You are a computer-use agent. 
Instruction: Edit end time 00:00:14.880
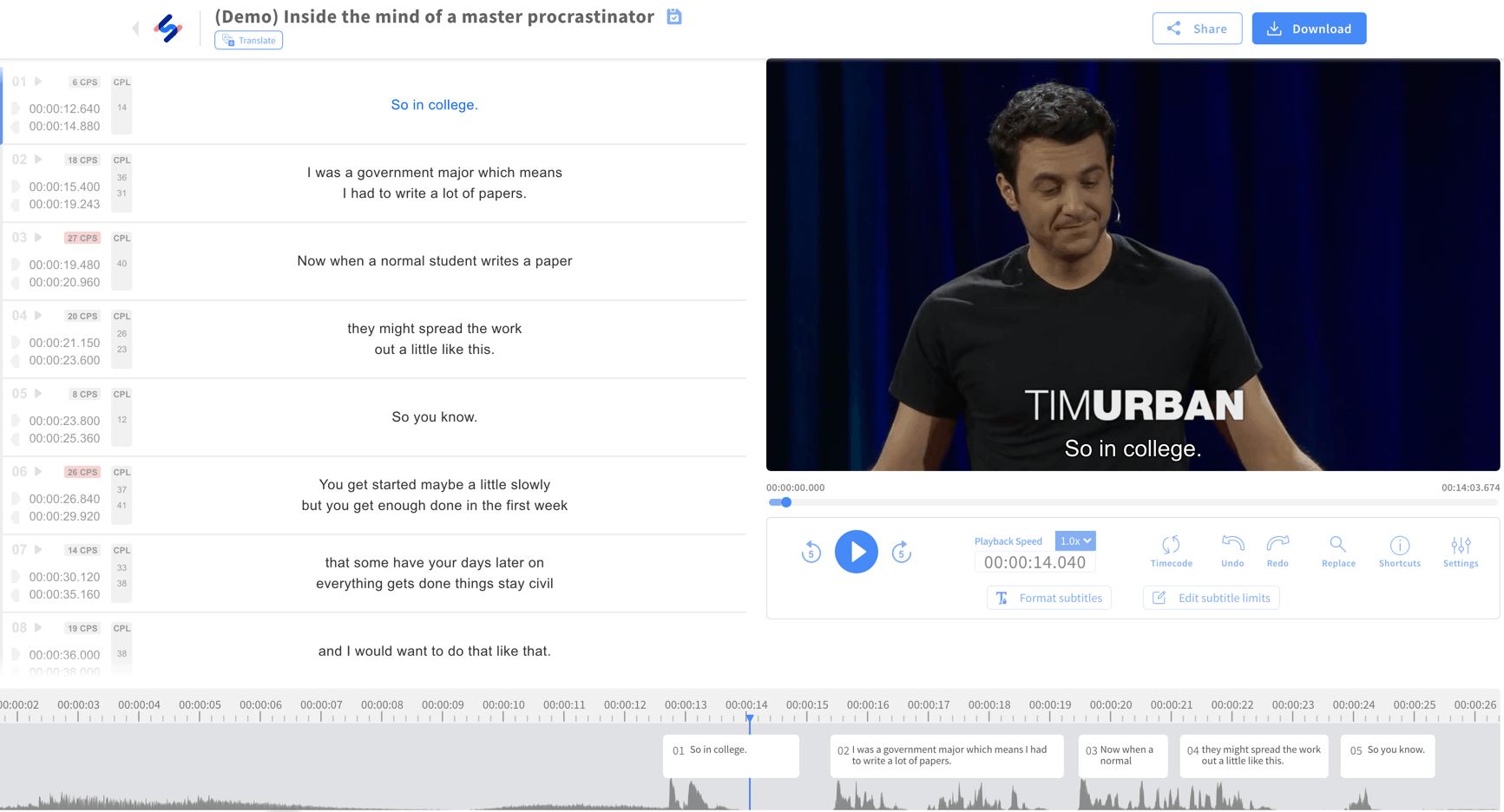point(64,126)
